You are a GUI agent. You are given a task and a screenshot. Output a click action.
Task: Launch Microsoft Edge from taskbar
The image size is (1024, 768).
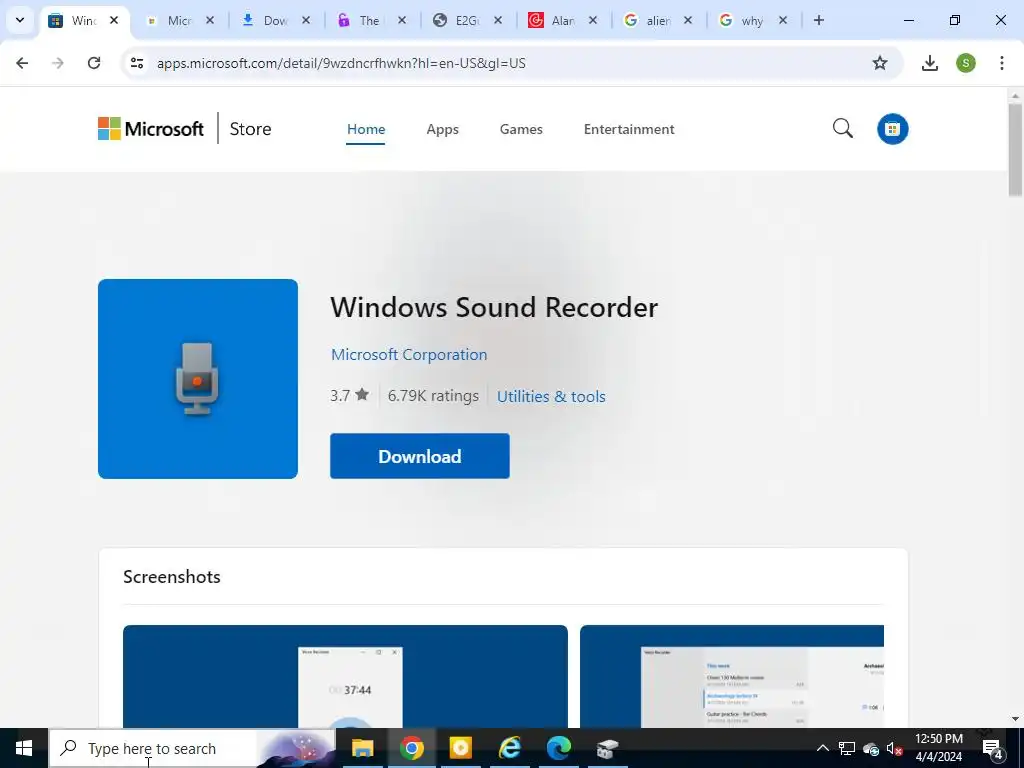[558, 748]
